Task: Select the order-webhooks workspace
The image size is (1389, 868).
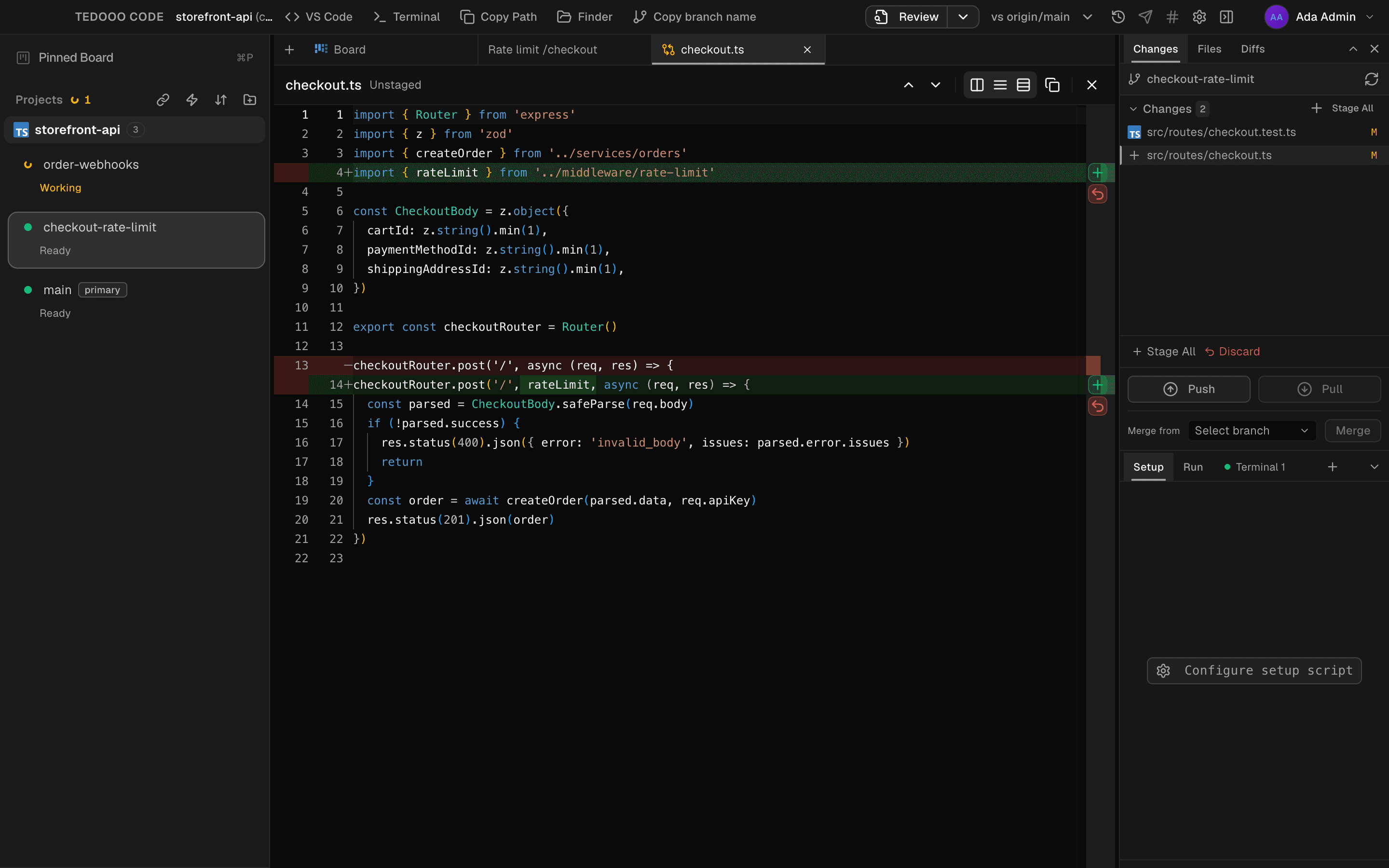Action: pos(136,176)
